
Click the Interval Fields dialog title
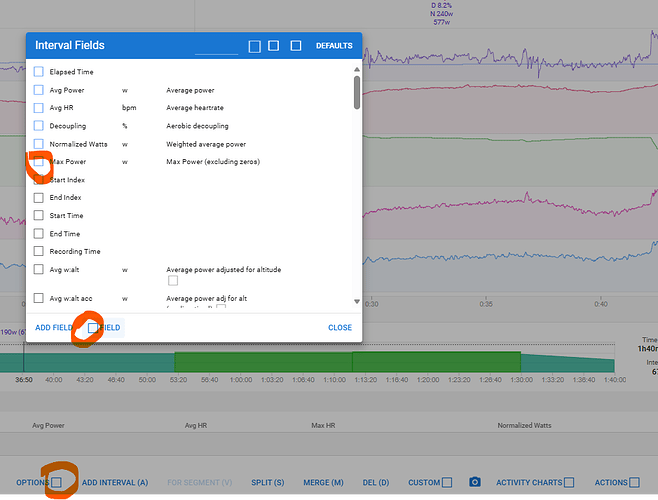(70, 45)
